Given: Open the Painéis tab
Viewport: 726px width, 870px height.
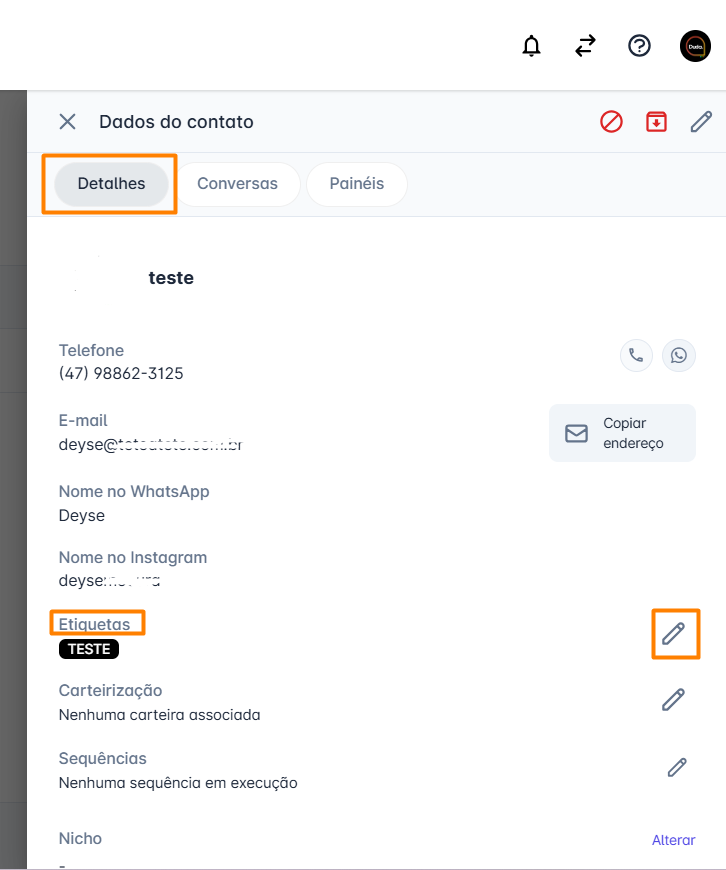Looking at the screenshot, I should [x=357, y=184].
